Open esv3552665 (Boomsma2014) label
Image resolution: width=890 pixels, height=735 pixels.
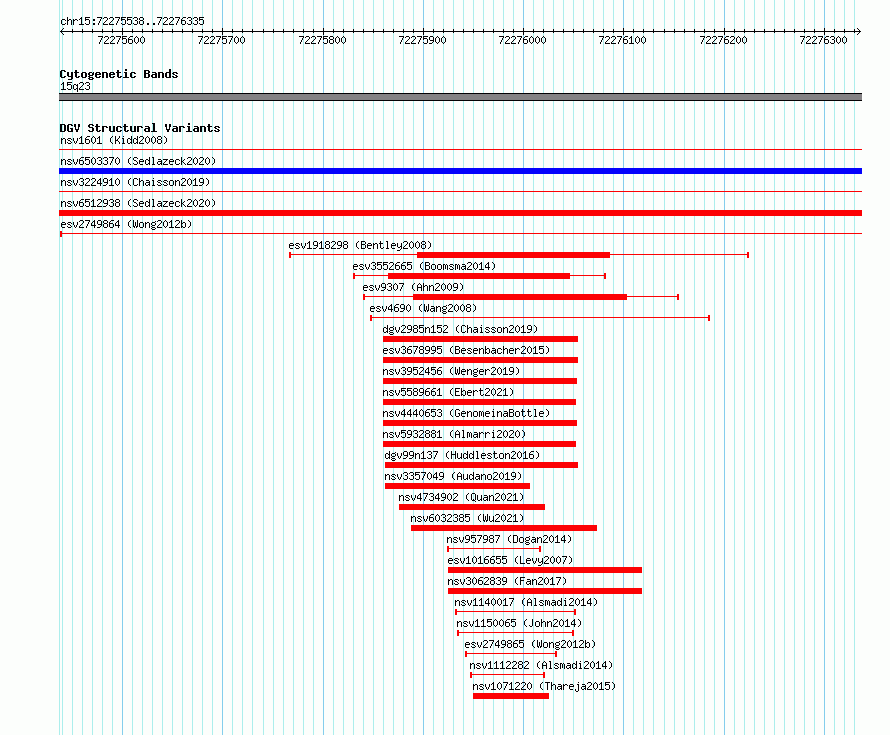click(424, 266)
